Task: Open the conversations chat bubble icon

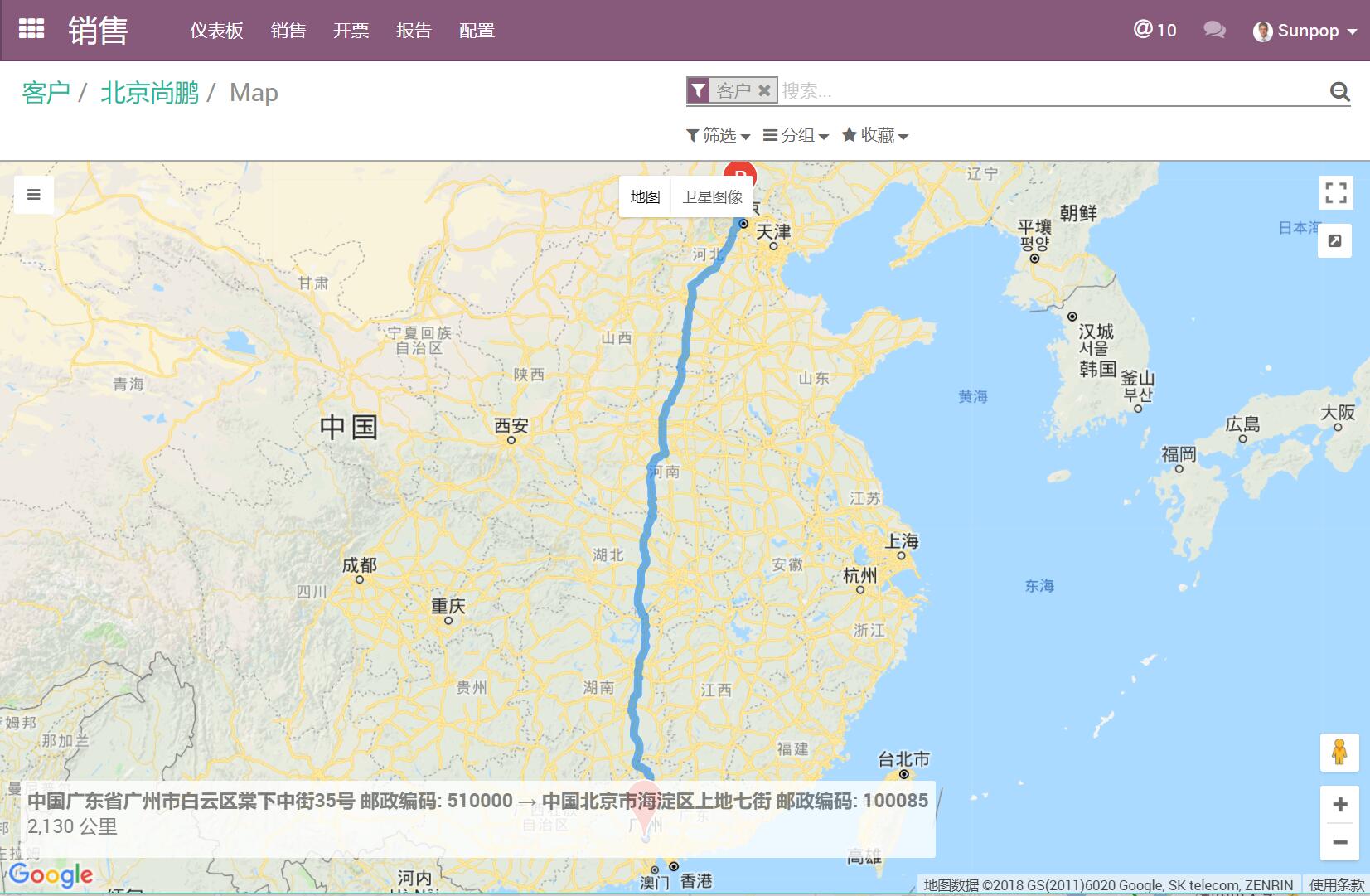Action: click(x=1214, y=31)
